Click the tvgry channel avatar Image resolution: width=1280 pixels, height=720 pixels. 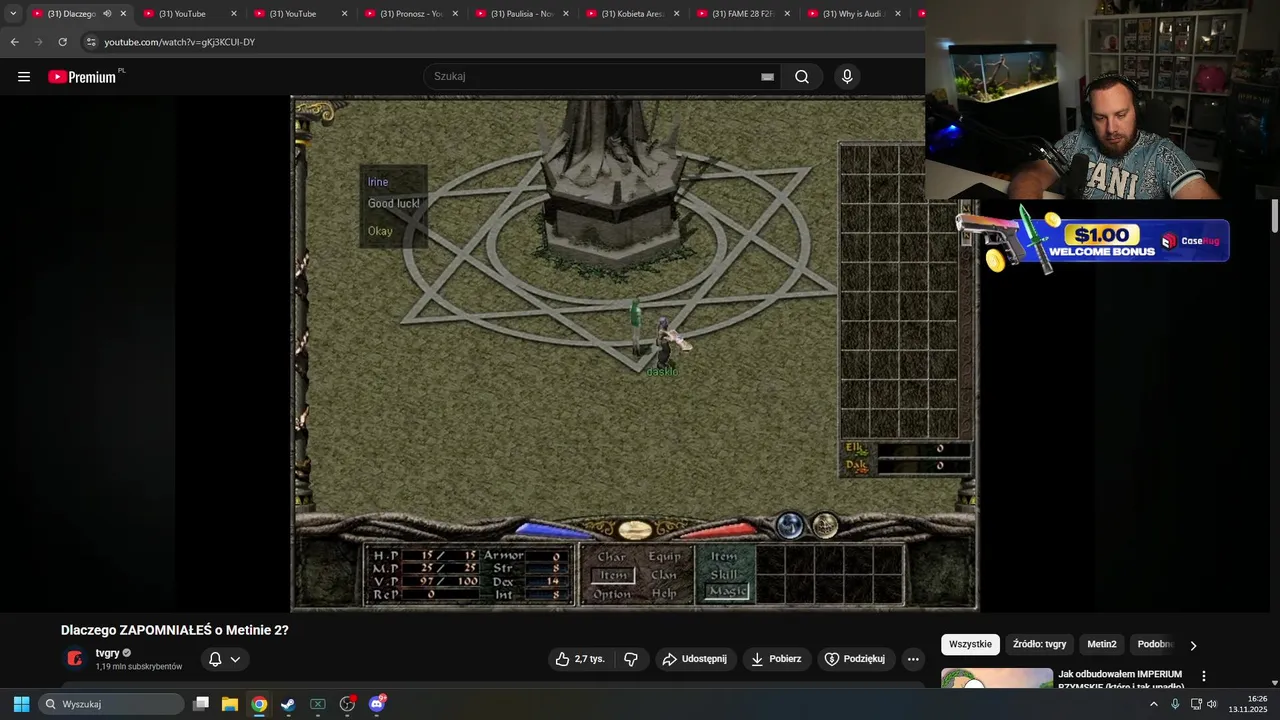tap(75, 658)
